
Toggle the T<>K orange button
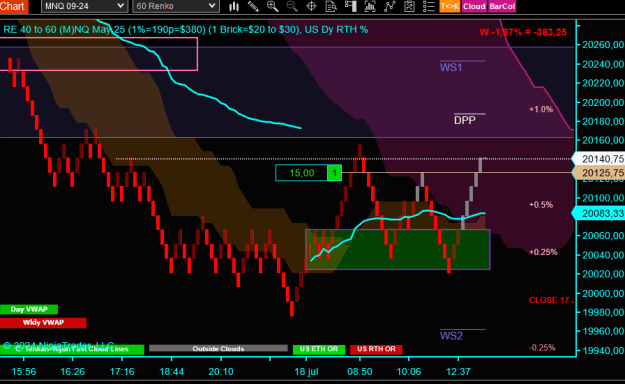[450, 6]
